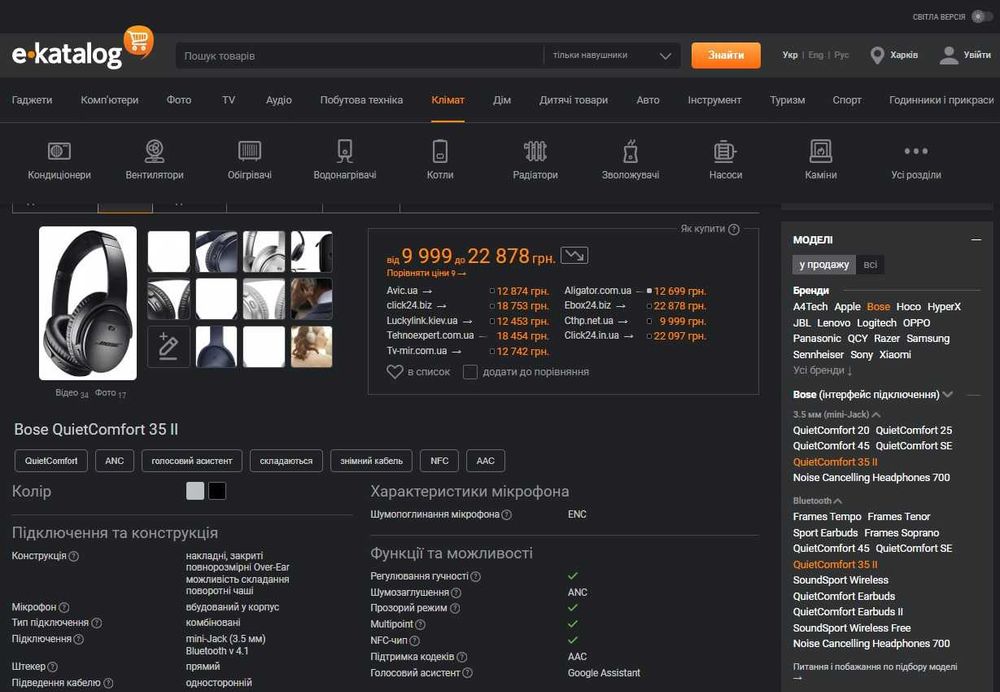Expand Bose інтерфейс підключення dropdown
The height and width of the screenshot is (692, 1000).
pyautogui.click(x=948, y=395)
